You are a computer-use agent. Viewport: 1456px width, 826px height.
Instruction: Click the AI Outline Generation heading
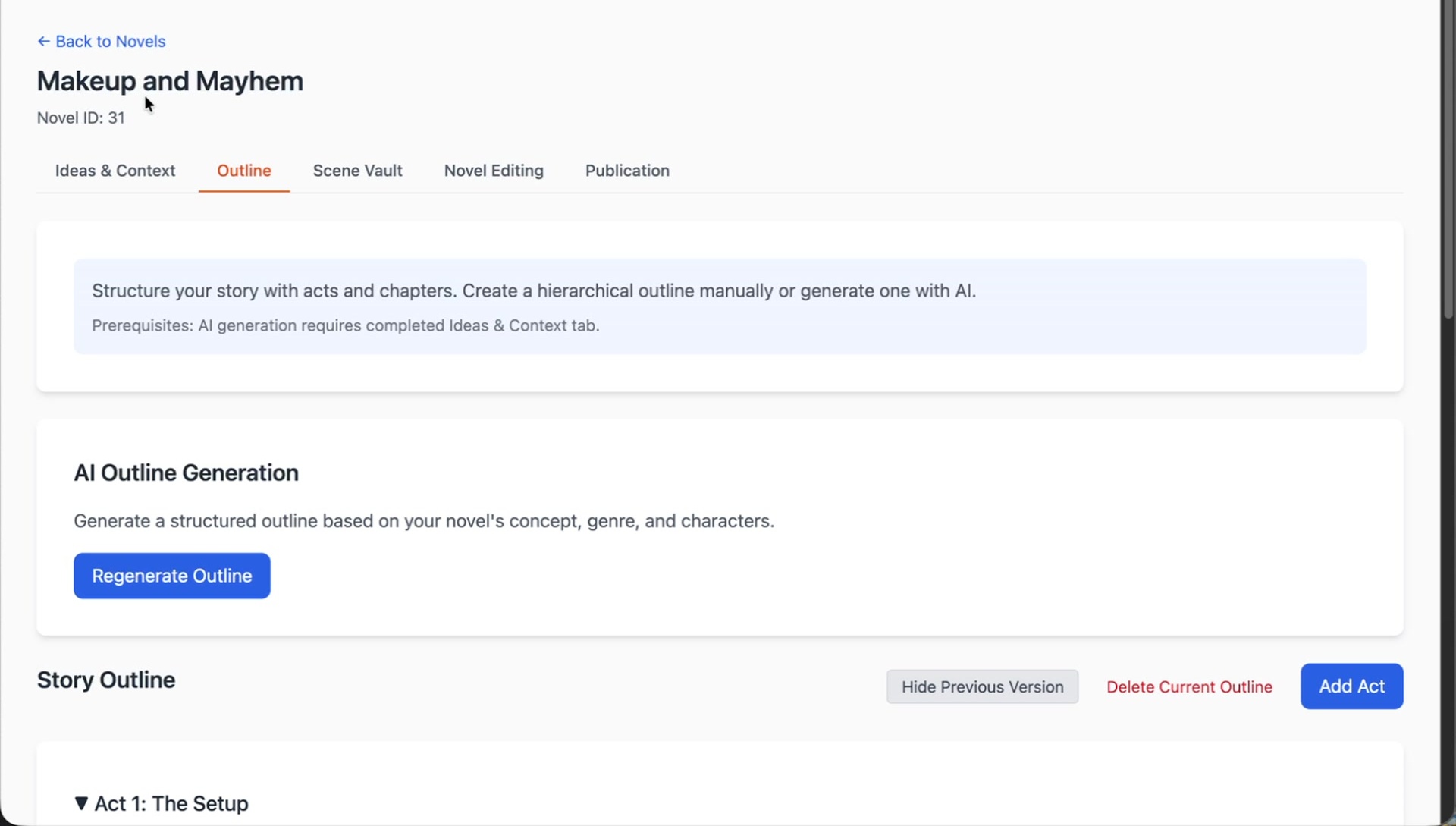pyautogui.click(x=185, y=473)
